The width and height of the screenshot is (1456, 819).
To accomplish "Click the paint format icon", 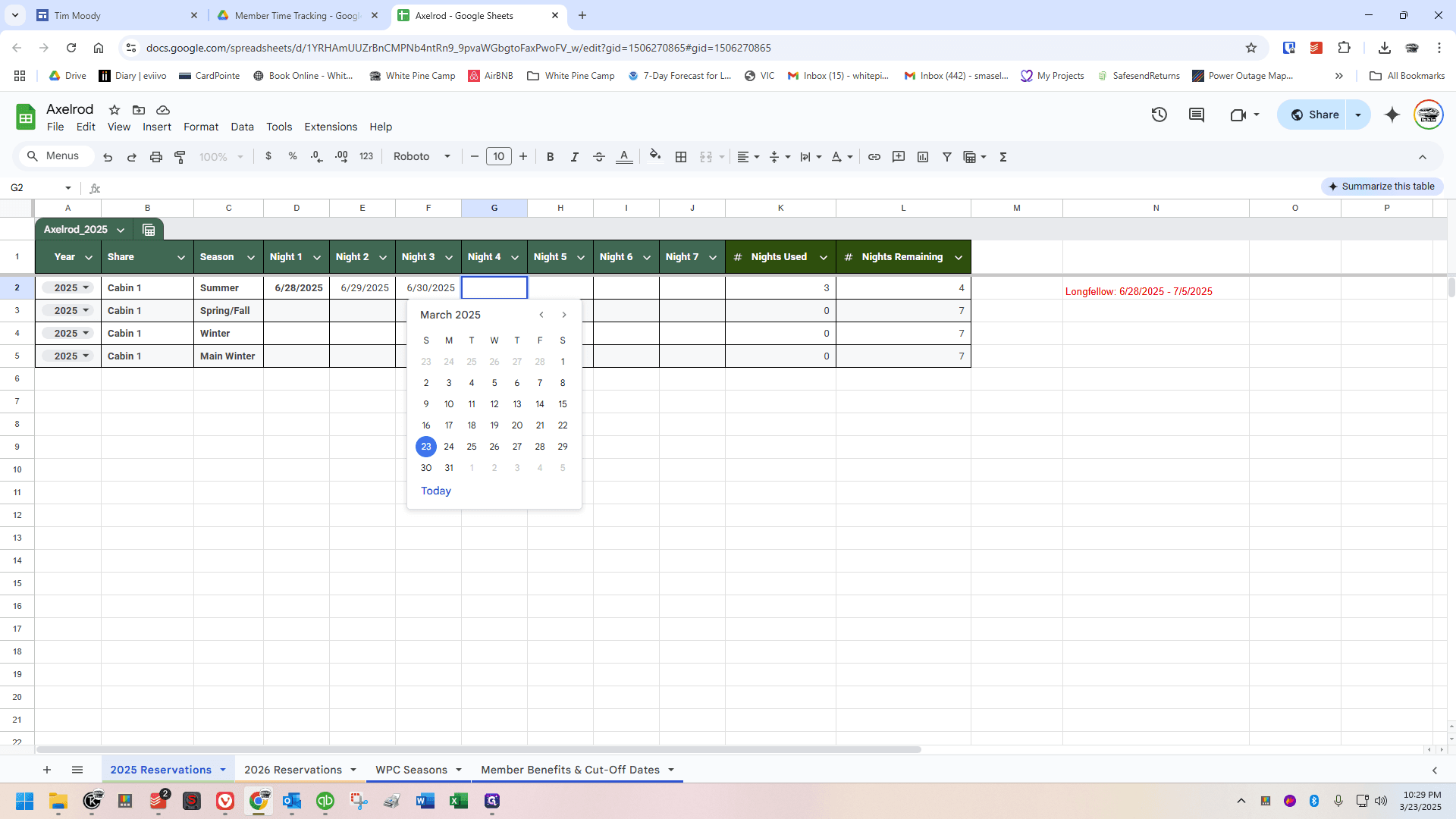I will pyautogui.click(x=180, y=157).
